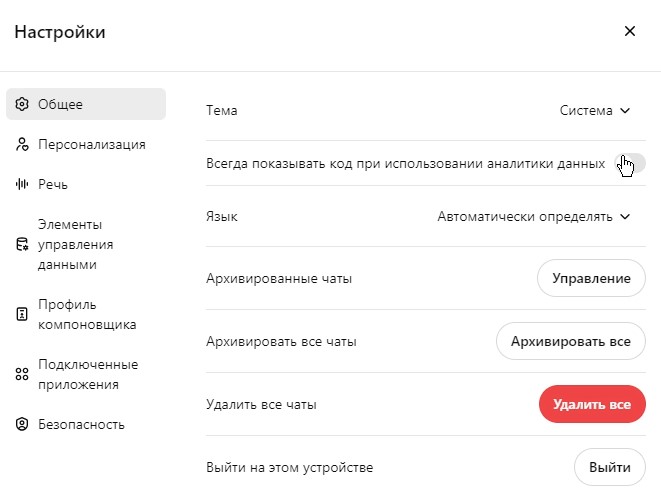The image size is (661, 495).
Task: Click the Выйти button to log out
Action: click(x=609, y=467)
